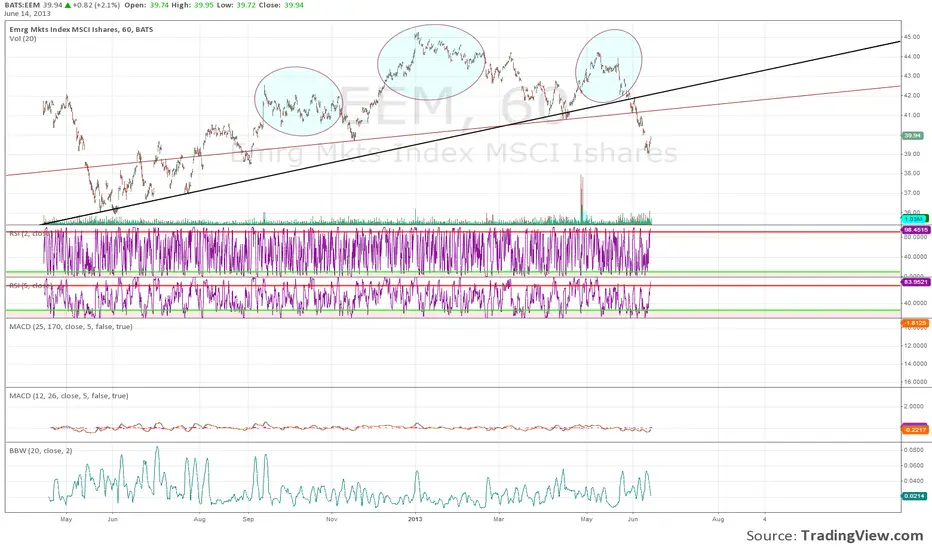Click the 0.0600 BBW axis label
The width and height of the screenshot is (932, 550).
tap(914, 466)
